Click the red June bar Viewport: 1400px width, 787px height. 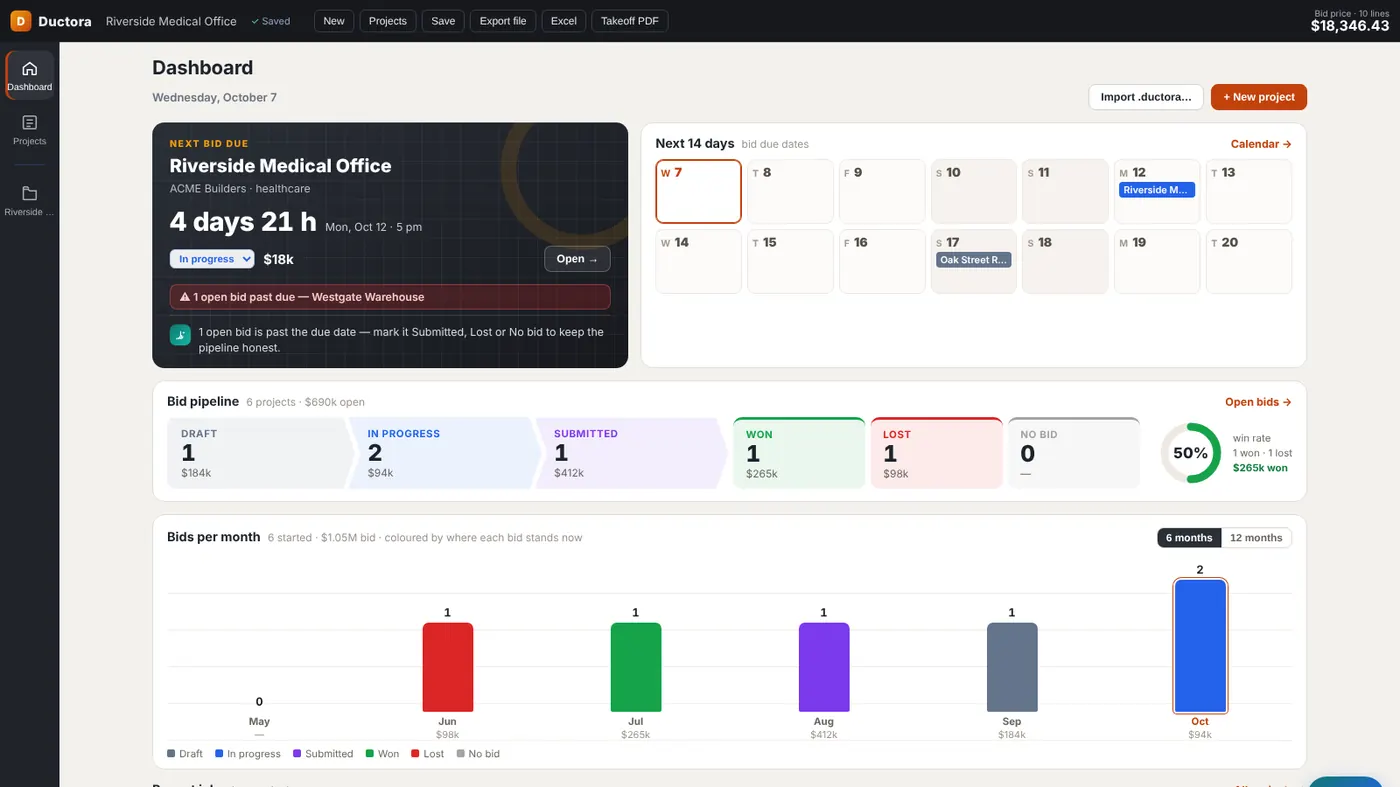[448, 667]
